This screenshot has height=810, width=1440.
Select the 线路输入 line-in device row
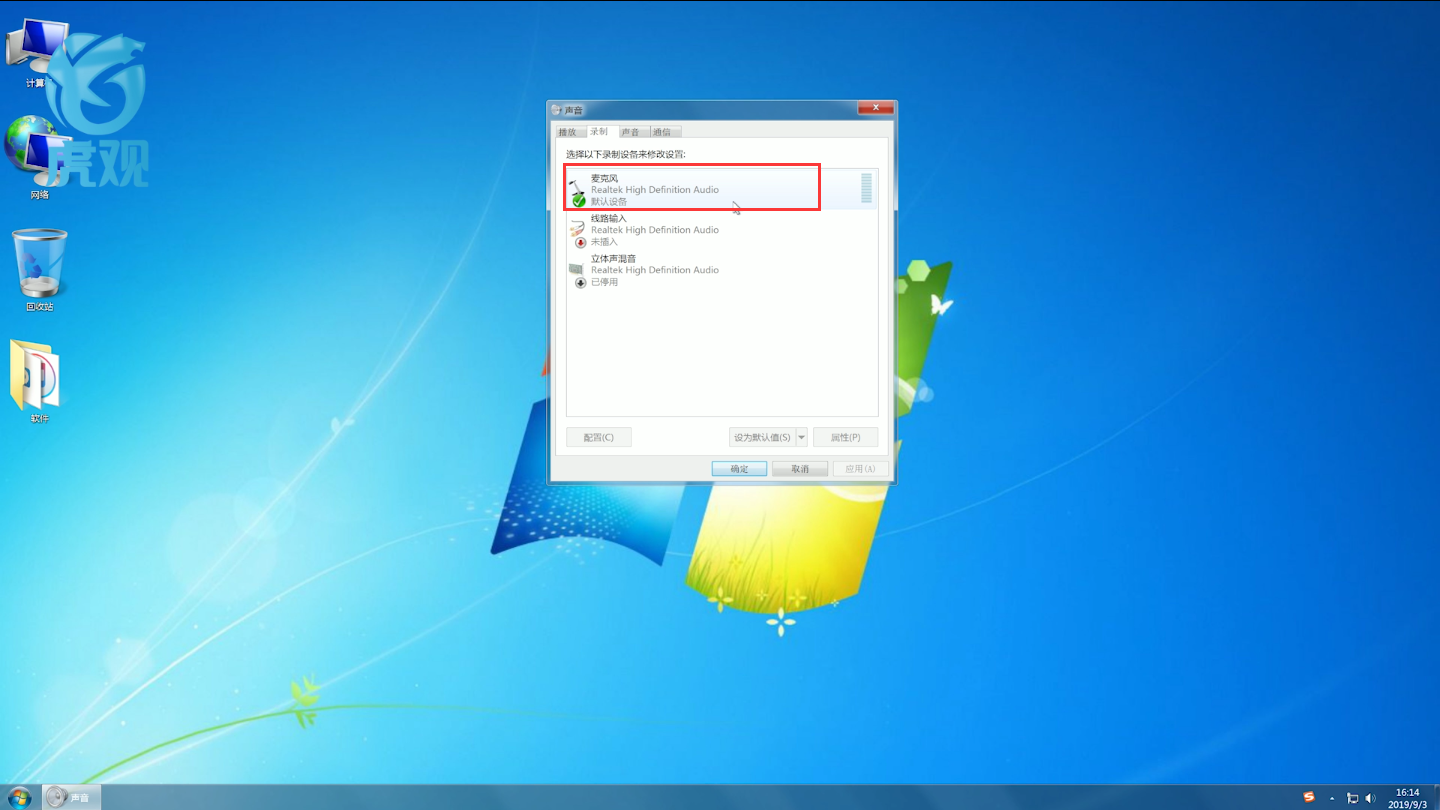pos(722,230)
